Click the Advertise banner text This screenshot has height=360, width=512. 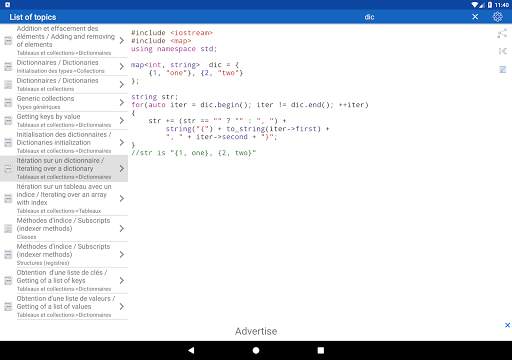point(256,331)
